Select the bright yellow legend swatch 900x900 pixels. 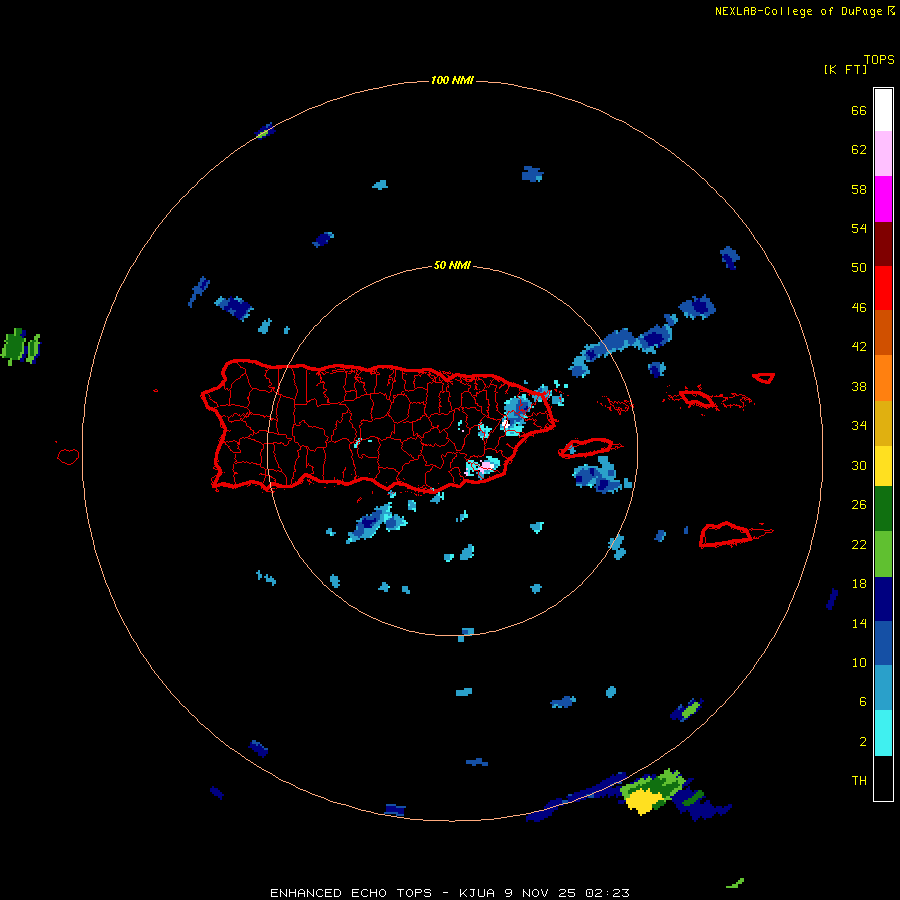[x=883, y=466]
